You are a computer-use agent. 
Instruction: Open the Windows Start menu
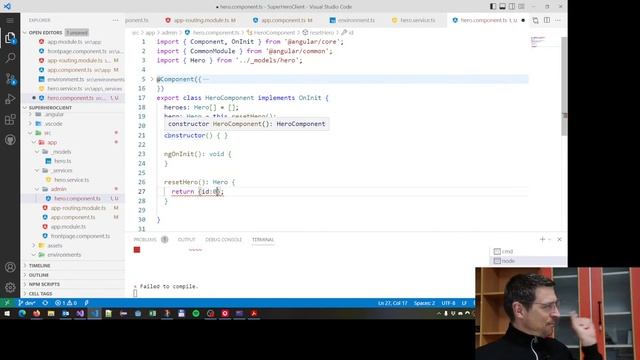[x=7, y=313]
